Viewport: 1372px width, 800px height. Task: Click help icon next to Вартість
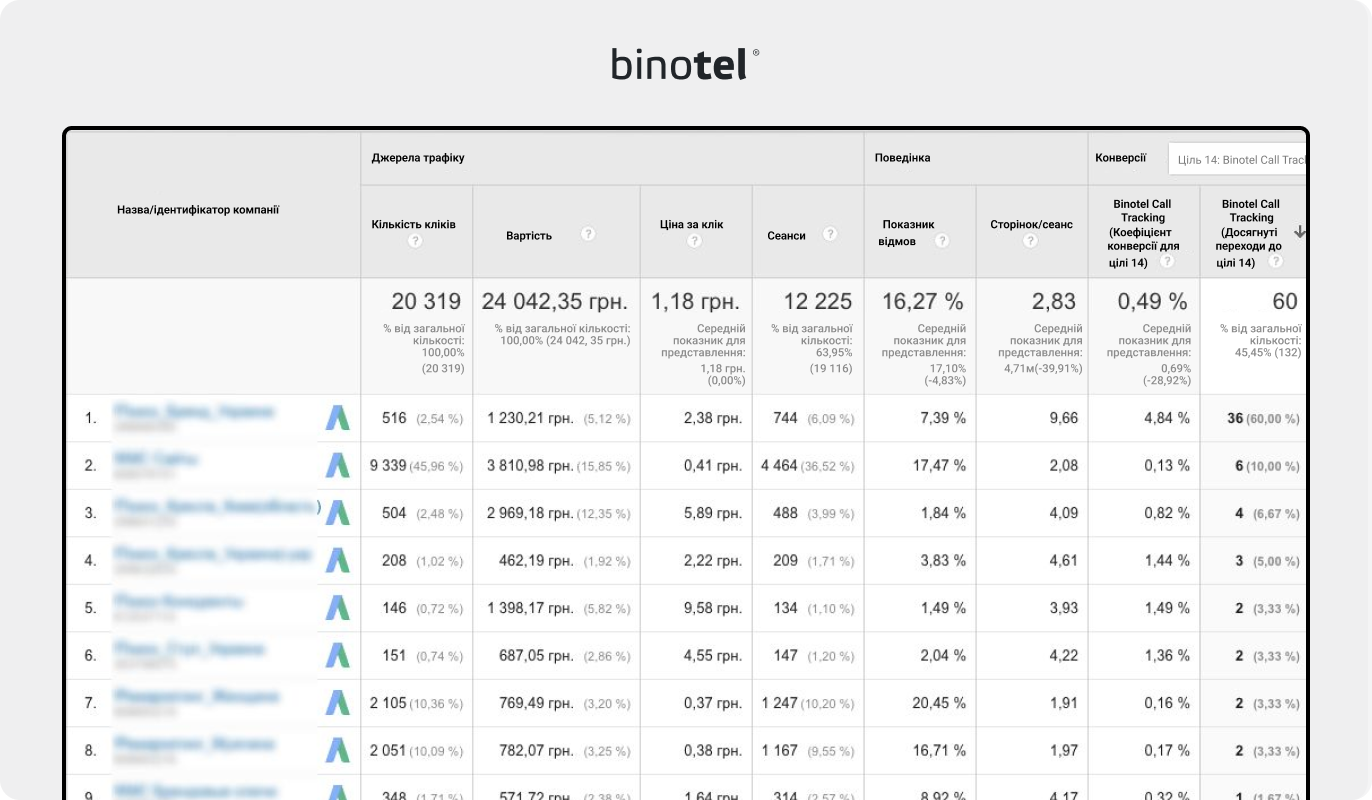click(588, 234)
